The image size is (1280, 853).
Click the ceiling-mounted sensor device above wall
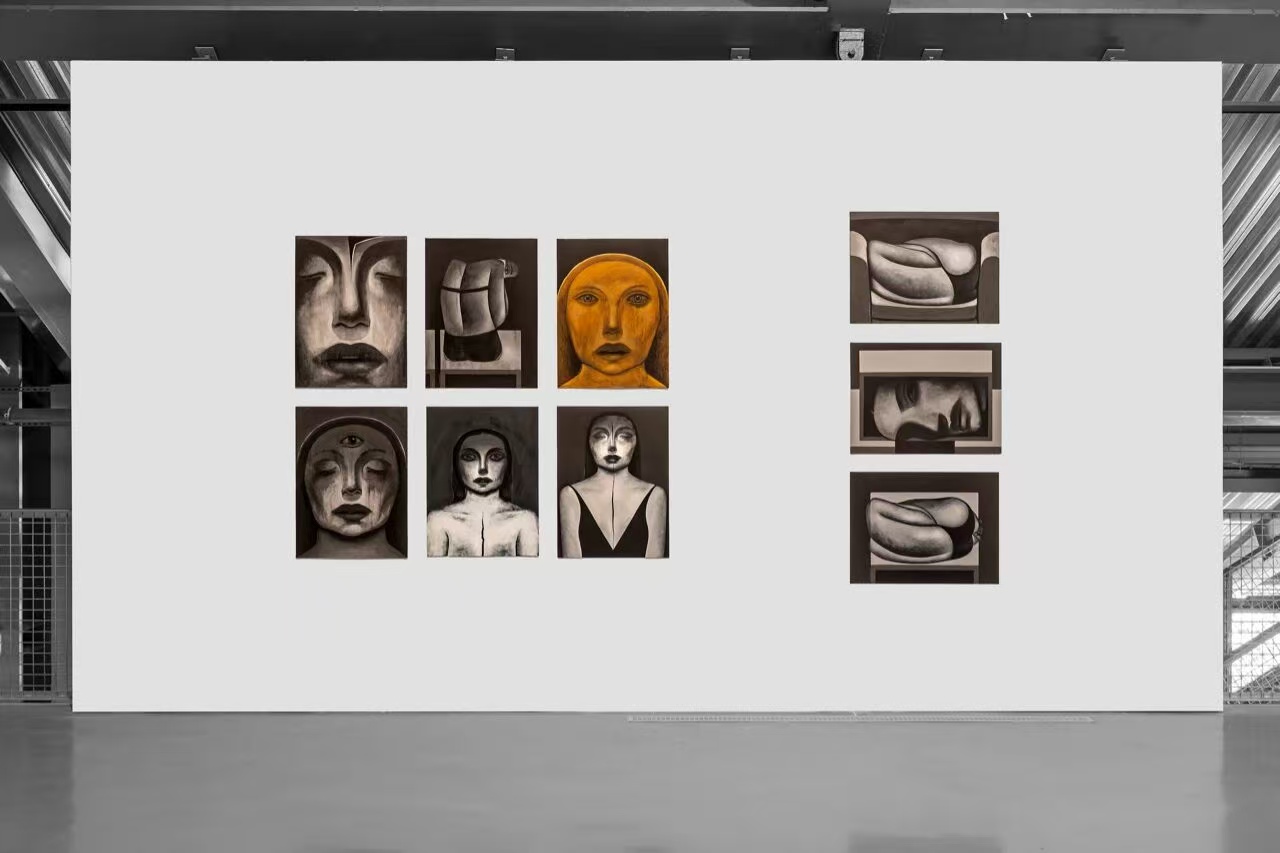click(850, 44)
